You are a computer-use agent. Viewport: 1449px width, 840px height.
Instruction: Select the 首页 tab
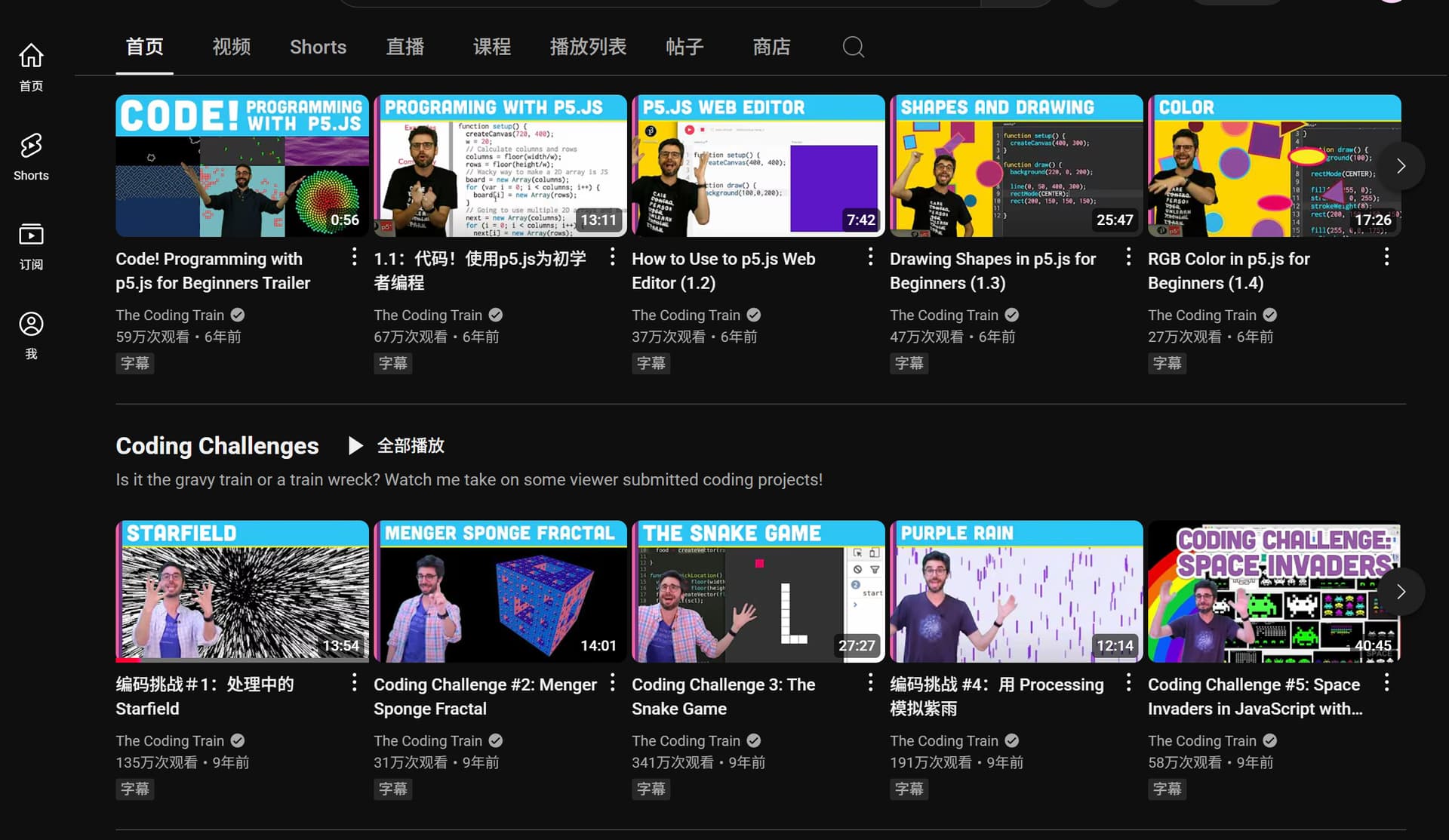point(144,47)
